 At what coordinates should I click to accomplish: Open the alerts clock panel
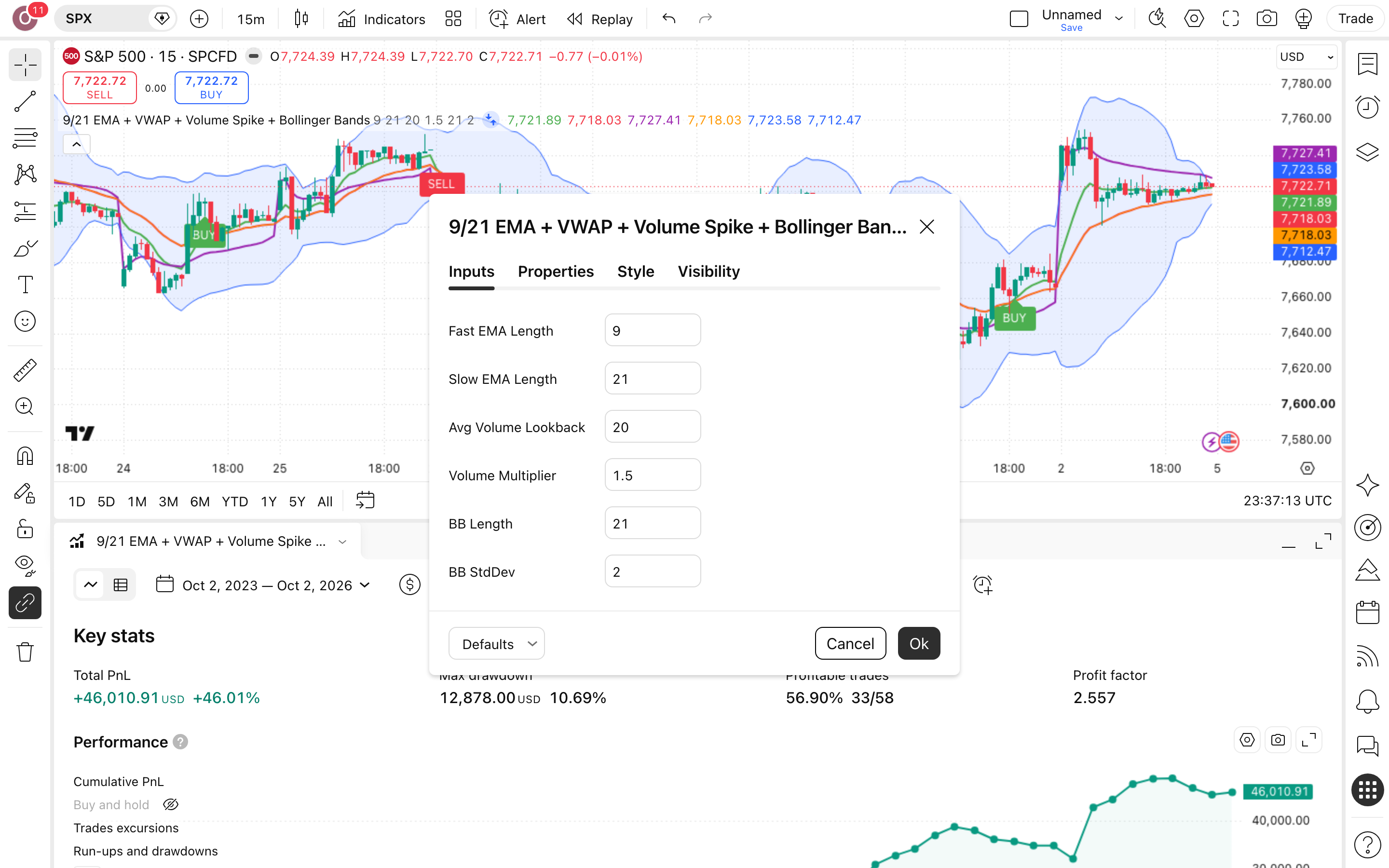point(1368,107)
